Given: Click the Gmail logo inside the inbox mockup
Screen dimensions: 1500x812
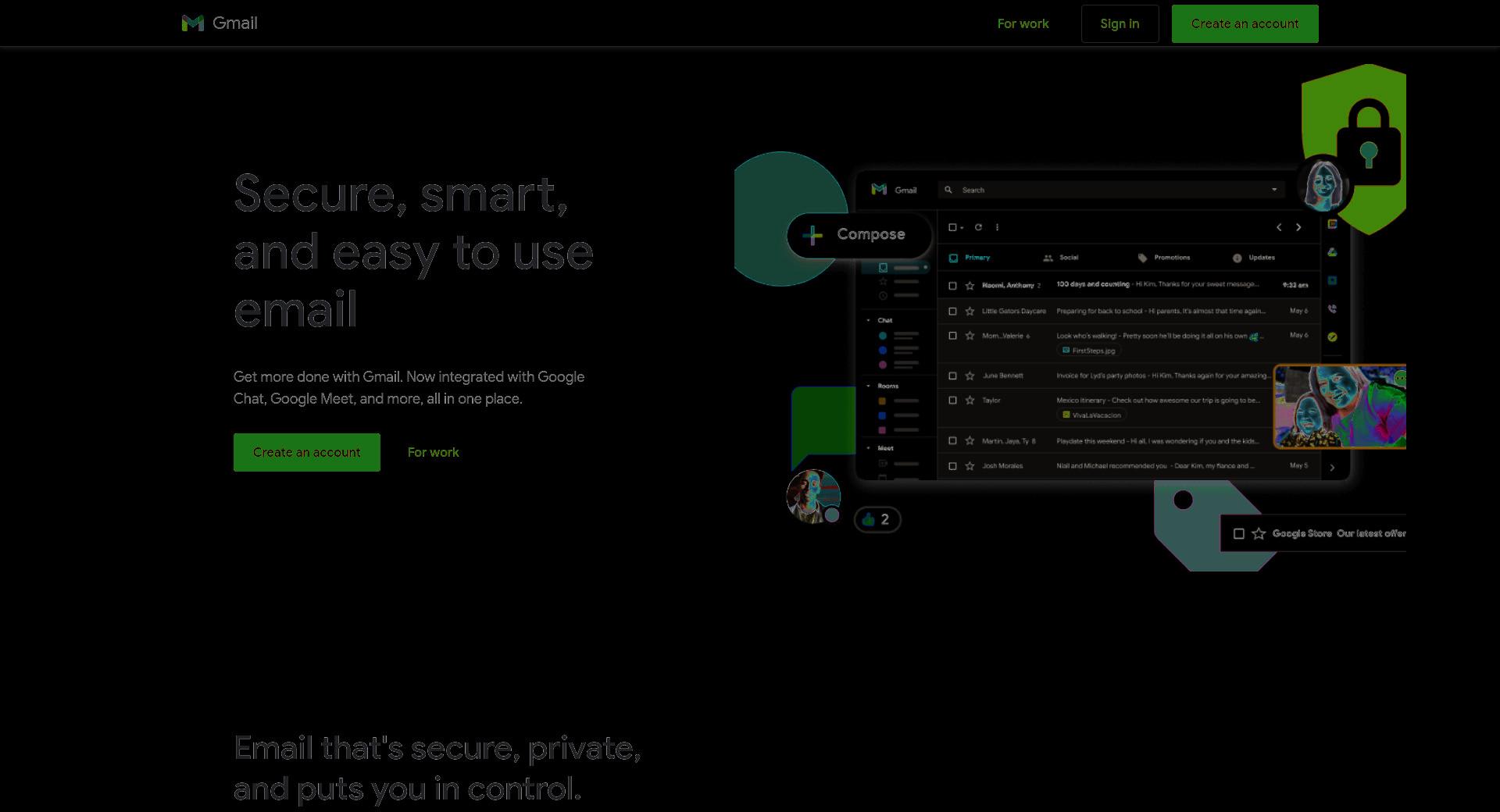Looking at the screenshot, I should (894, 190).
